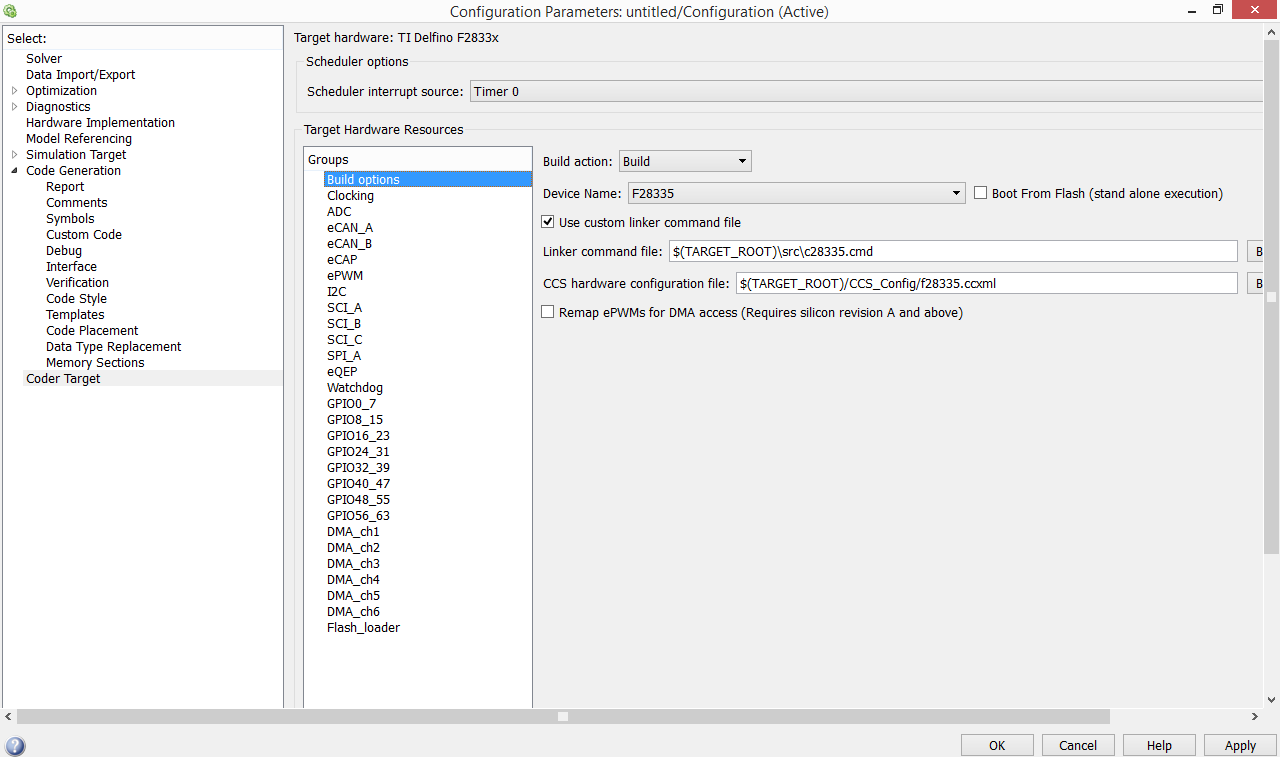Open the Device Name dropdown
The height and width of the screenshot is (757, 1280).
click(x=796, y=193)
